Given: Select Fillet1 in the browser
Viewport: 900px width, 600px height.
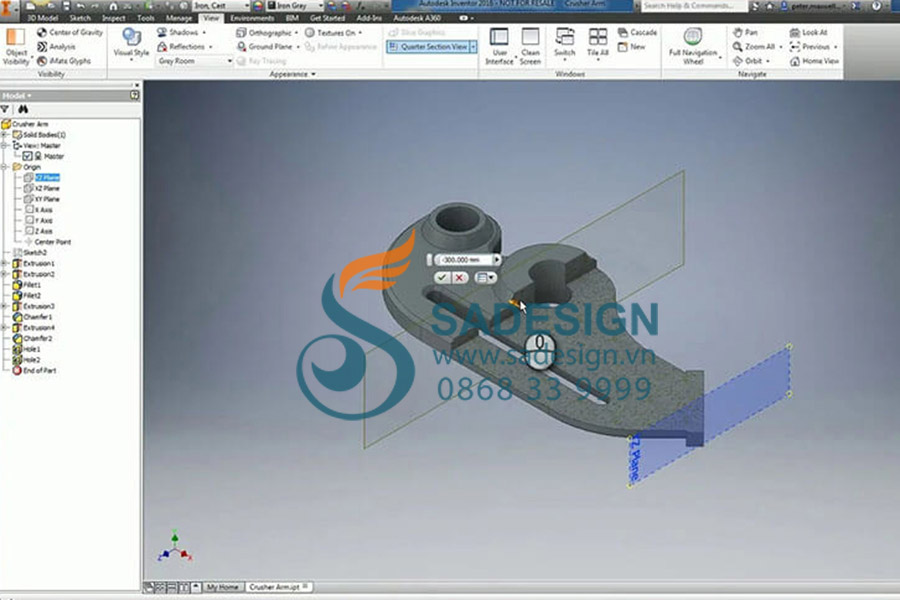Looking at the screenshot, I should pyautogui.click(x=27, y=285).
